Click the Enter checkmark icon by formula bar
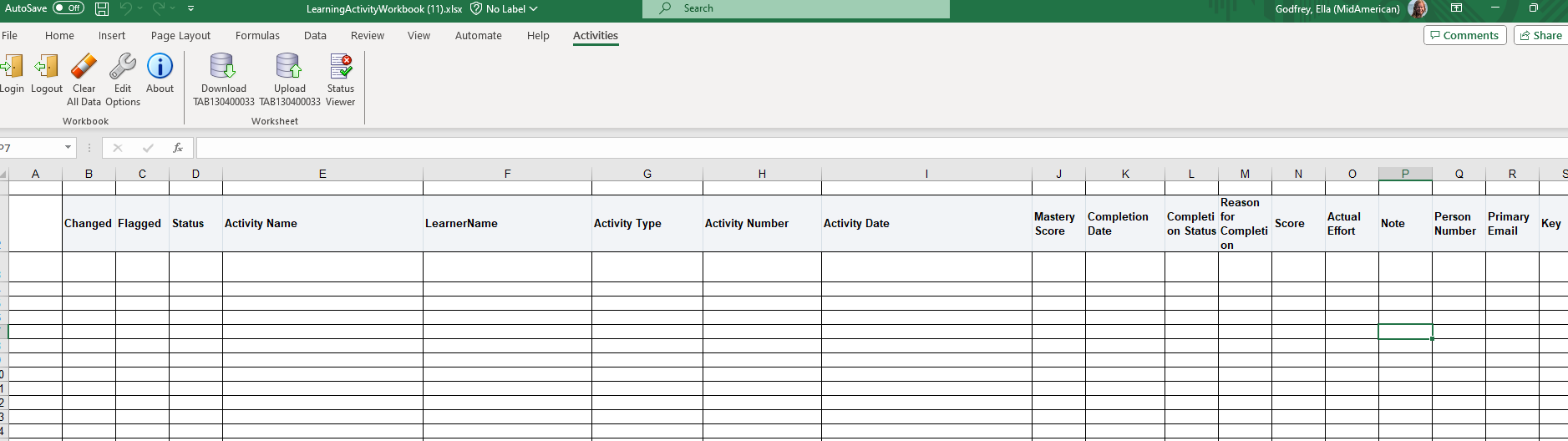 tap(148, 148)
